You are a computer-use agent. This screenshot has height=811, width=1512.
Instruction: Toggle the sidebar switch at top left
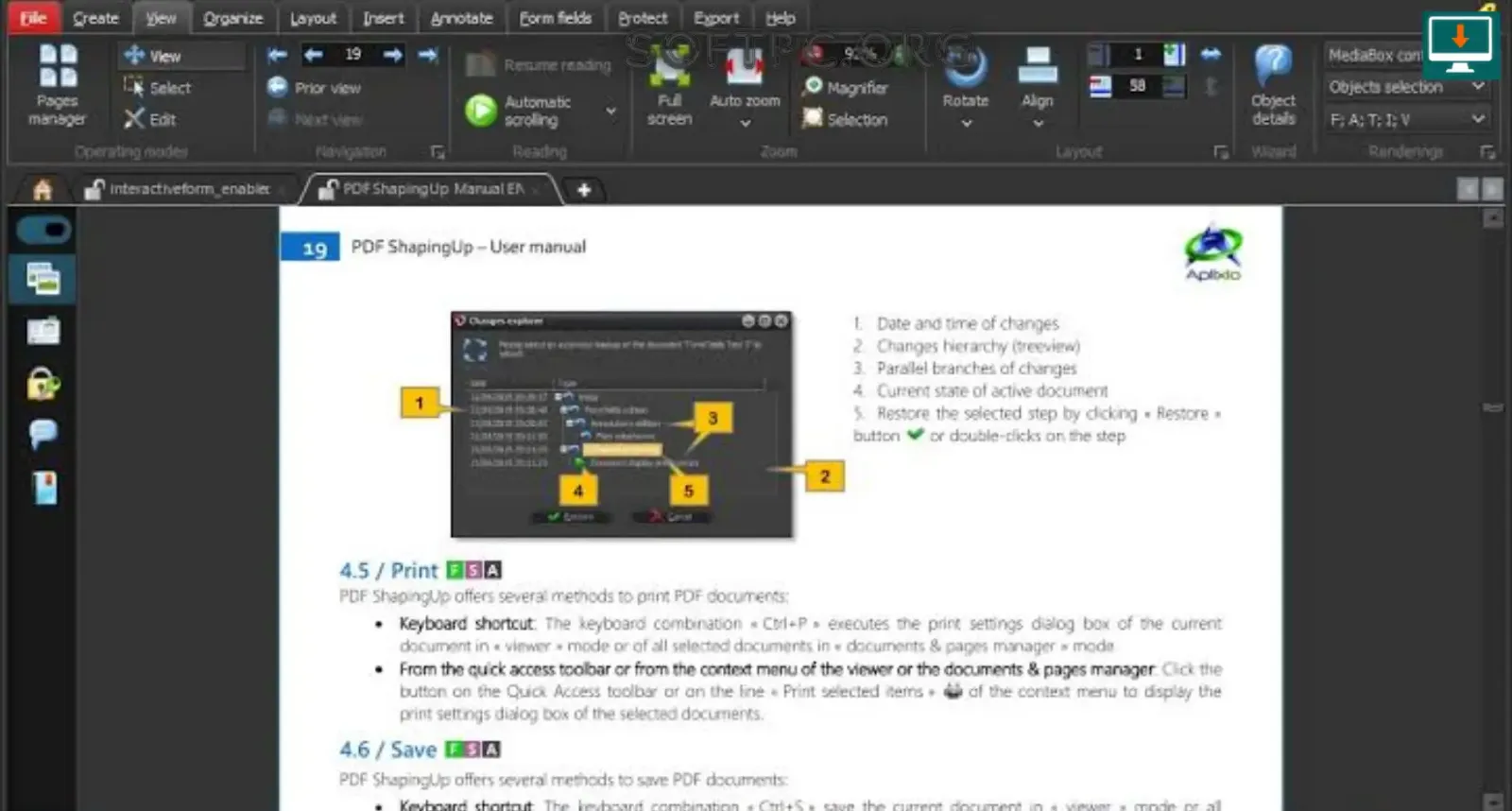click(43, 230)
